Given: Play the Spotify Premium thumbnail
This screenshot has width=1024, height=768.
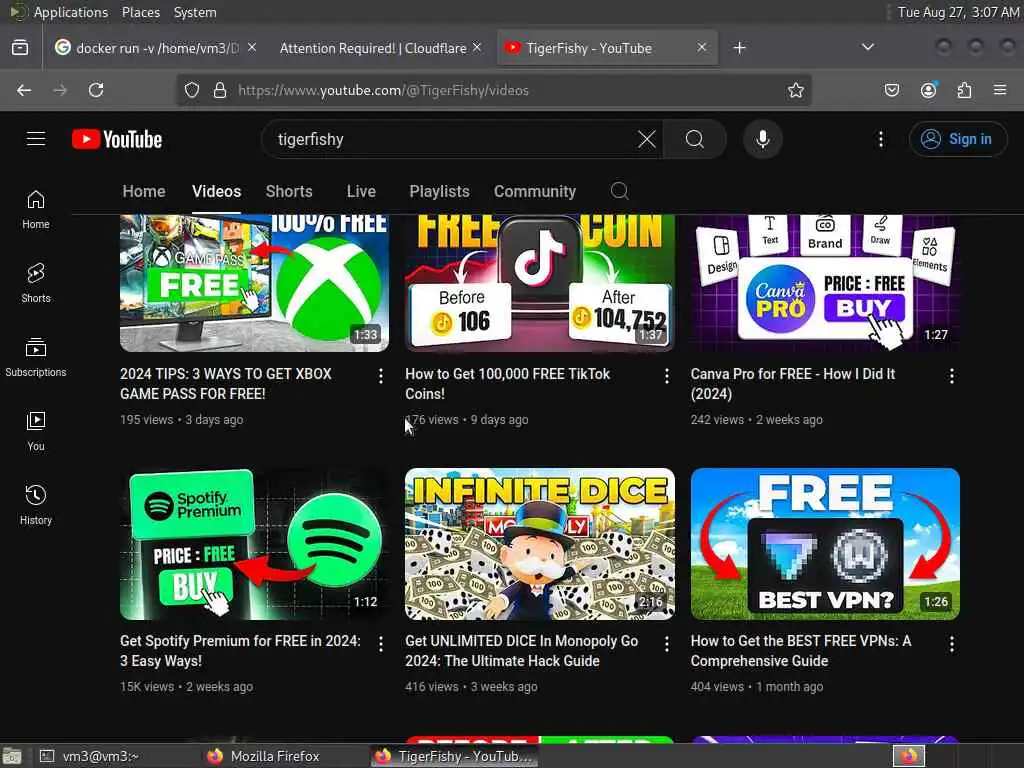Looking at the screenshot, I should (x=254, y=544).
